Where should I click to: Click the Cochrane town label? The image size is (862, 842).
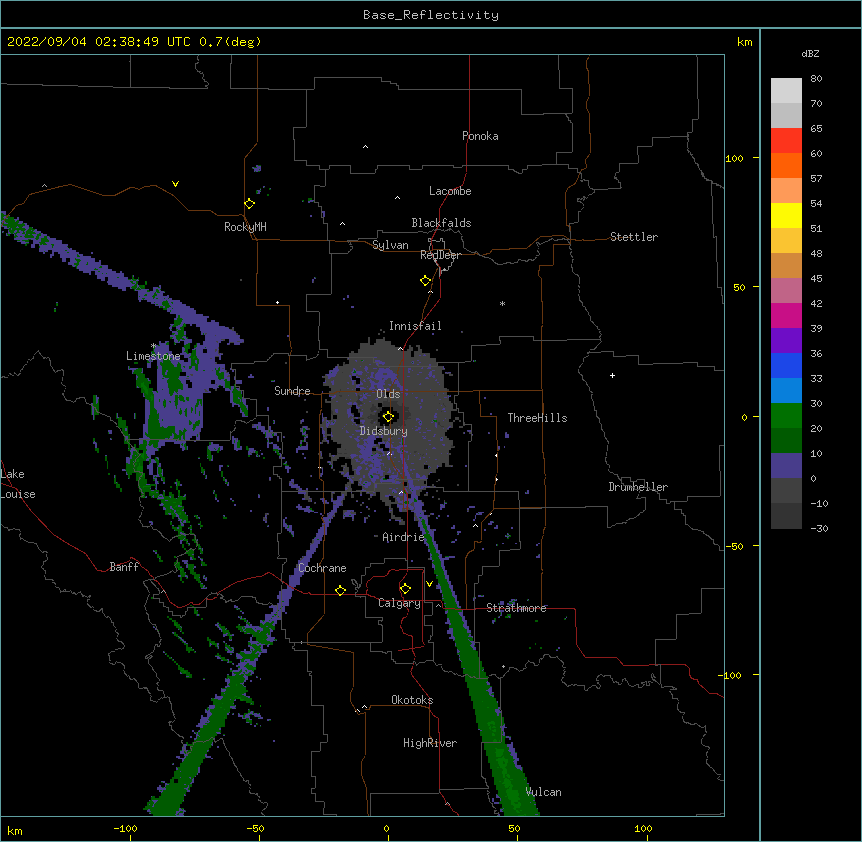(x=322, y=568)
